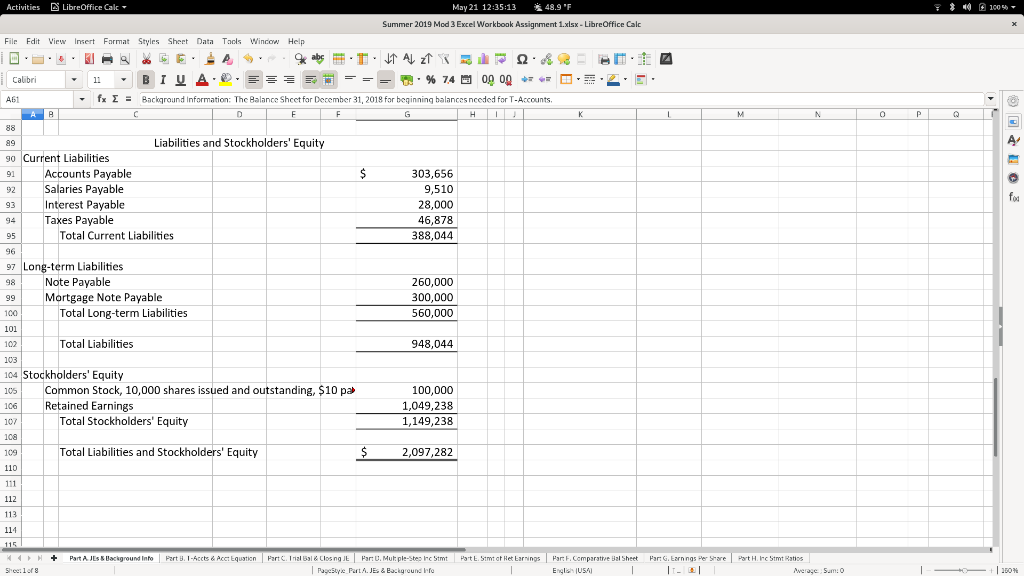Toggle merge and center cells
The height and width of the screenshot is (576, 1024).
328,80
